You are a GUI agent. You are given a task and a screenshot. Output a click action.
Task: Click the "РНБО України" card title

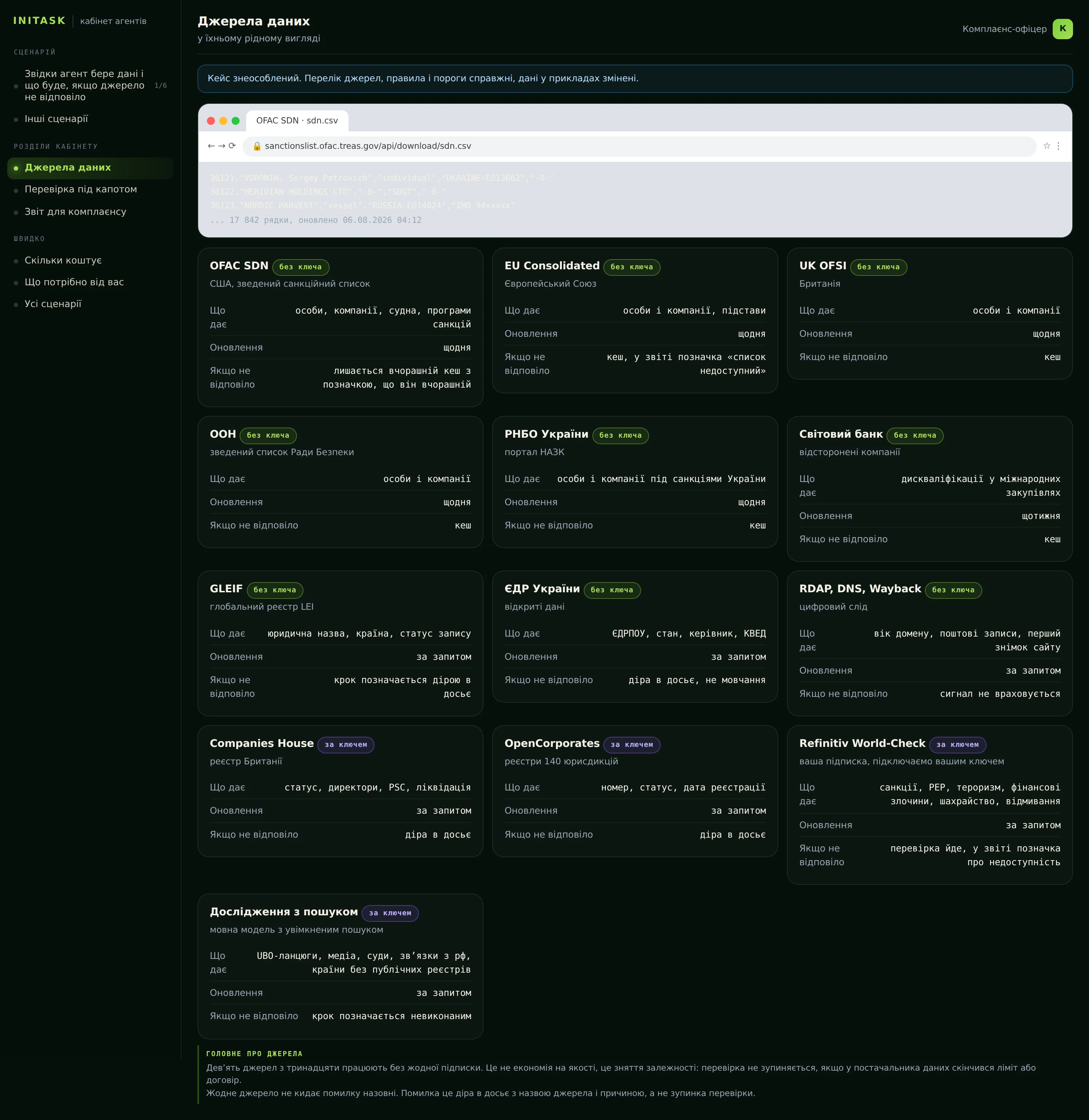coord(546,434)
